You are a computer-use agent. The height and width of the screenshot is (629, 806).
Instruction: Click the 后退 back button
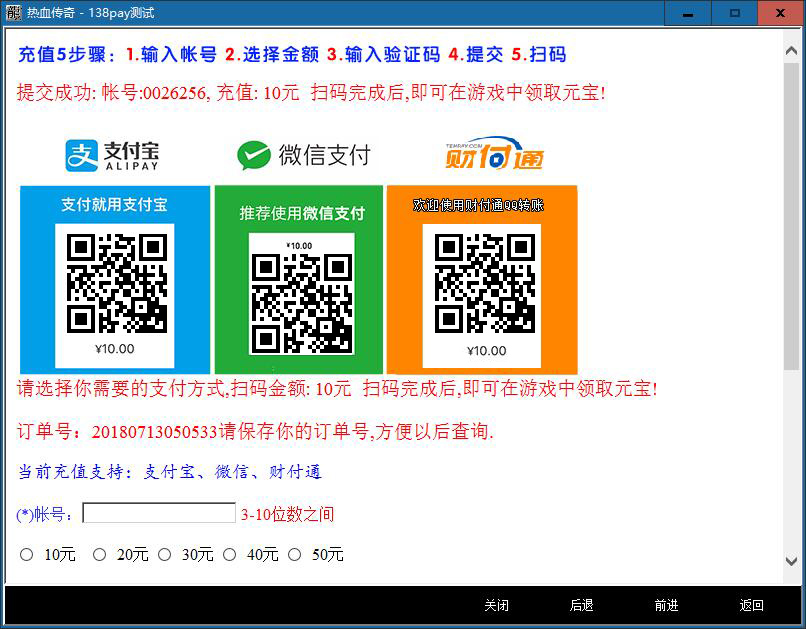(581, 605)
